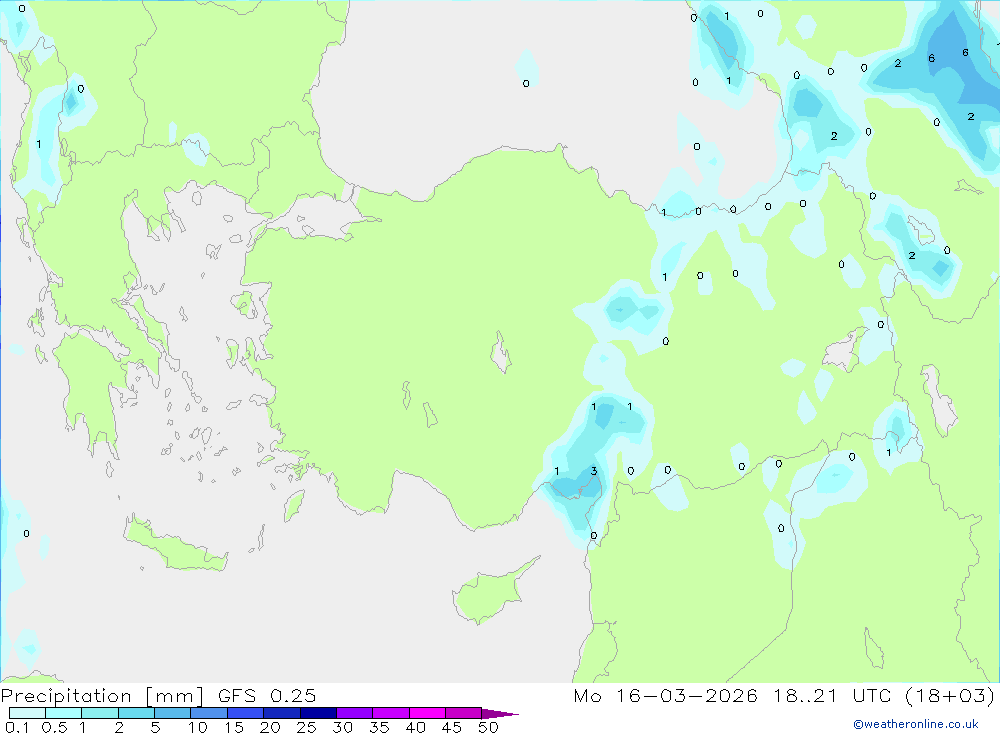Click the legend label '20'

point(270,727)
